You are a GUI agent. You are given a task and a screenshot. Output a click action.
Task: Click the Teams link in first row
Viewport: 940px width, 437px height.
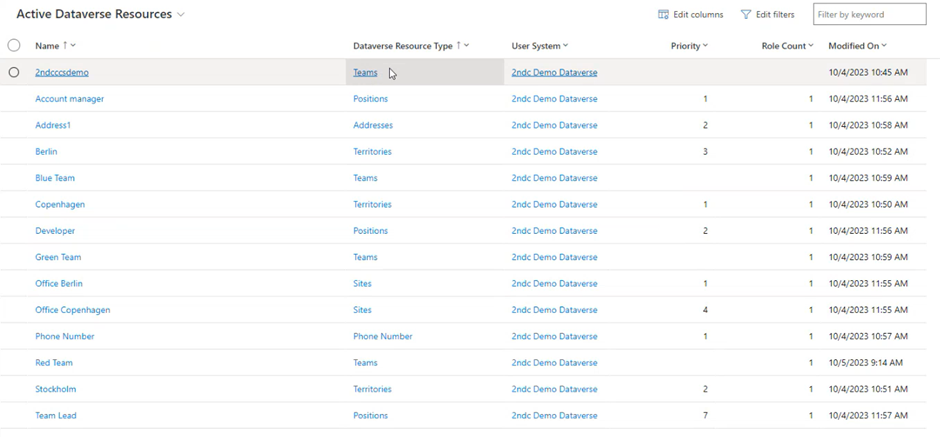(x=365, y=73)
